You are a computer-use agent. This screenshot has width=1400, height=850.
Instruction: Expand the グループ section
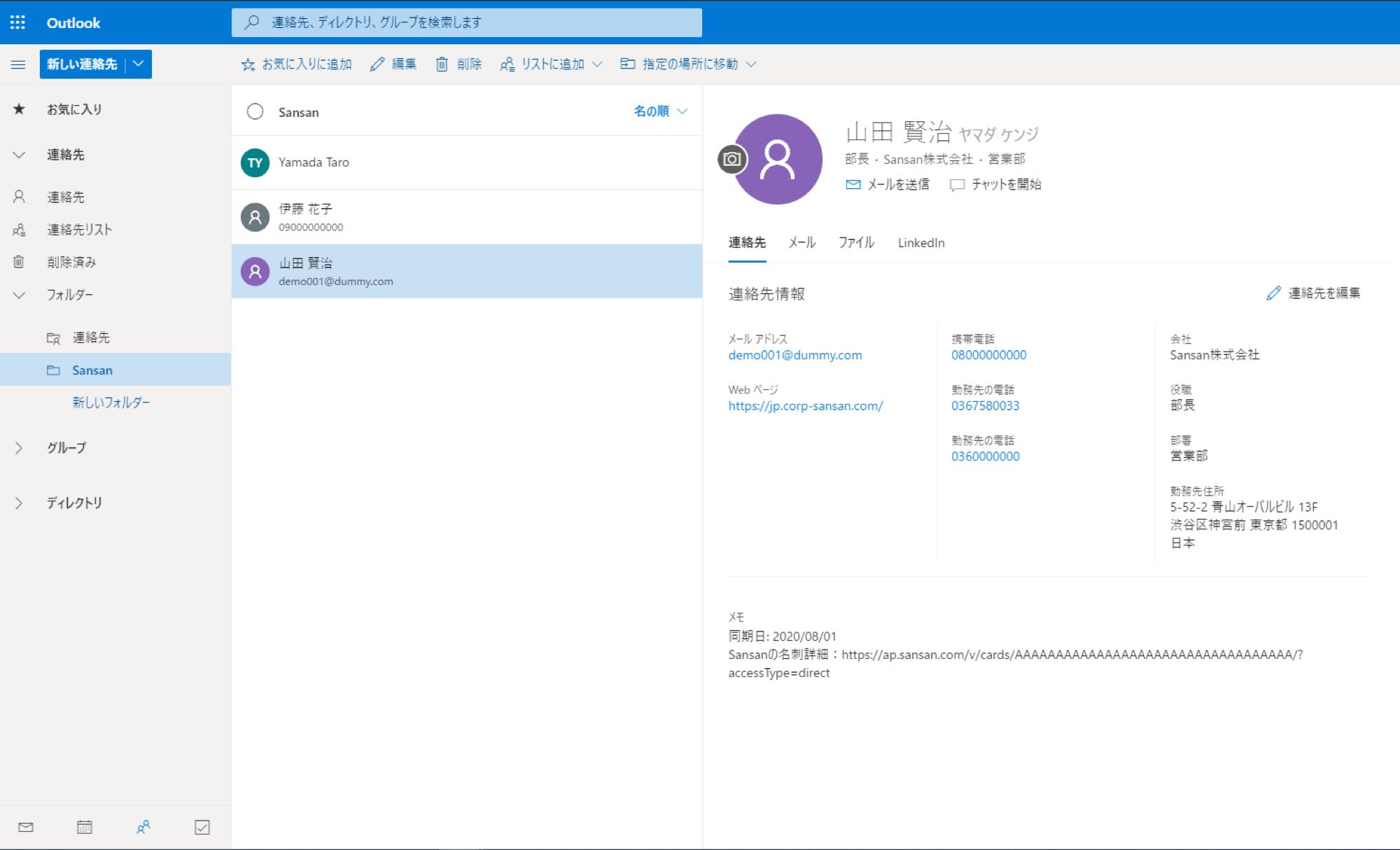point(19,447)
